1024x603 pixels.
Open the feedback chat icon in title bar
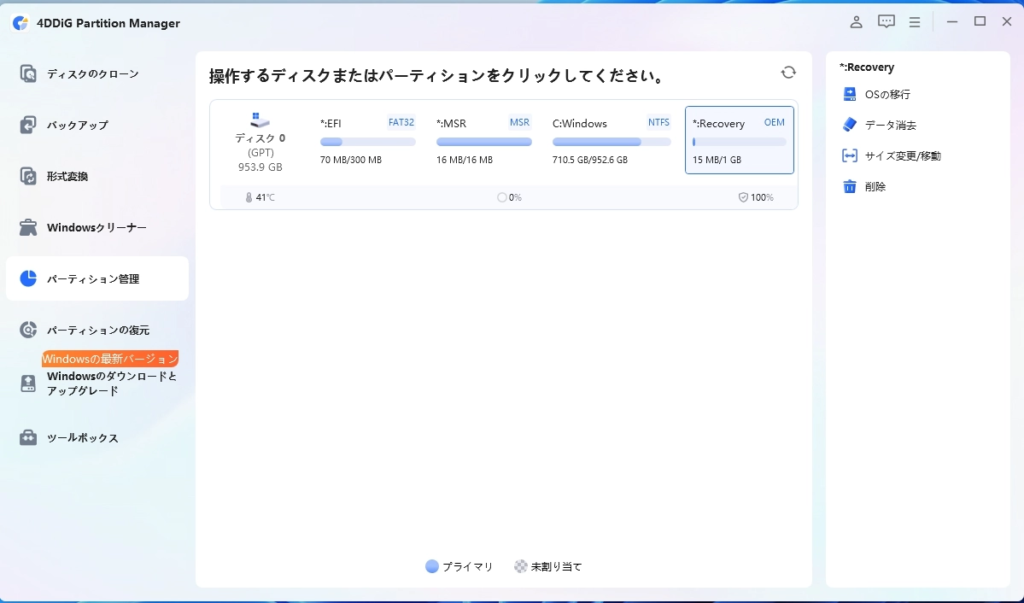(x=886, y=22)
